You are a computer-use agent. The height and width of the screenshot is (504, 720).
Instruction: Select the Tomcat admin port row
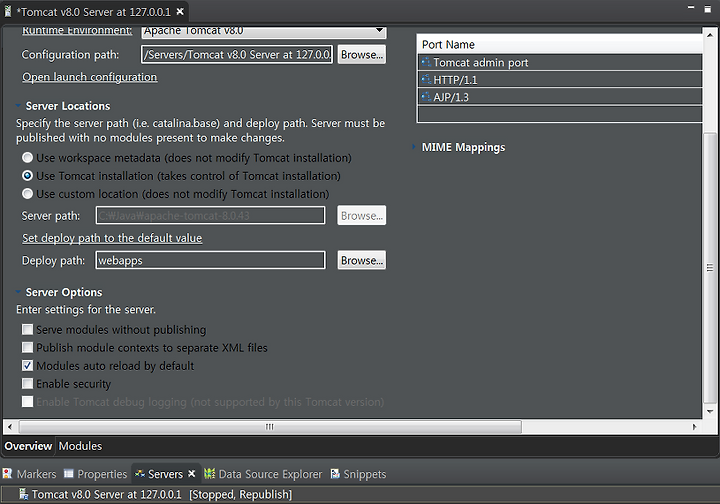click(560, 62)
